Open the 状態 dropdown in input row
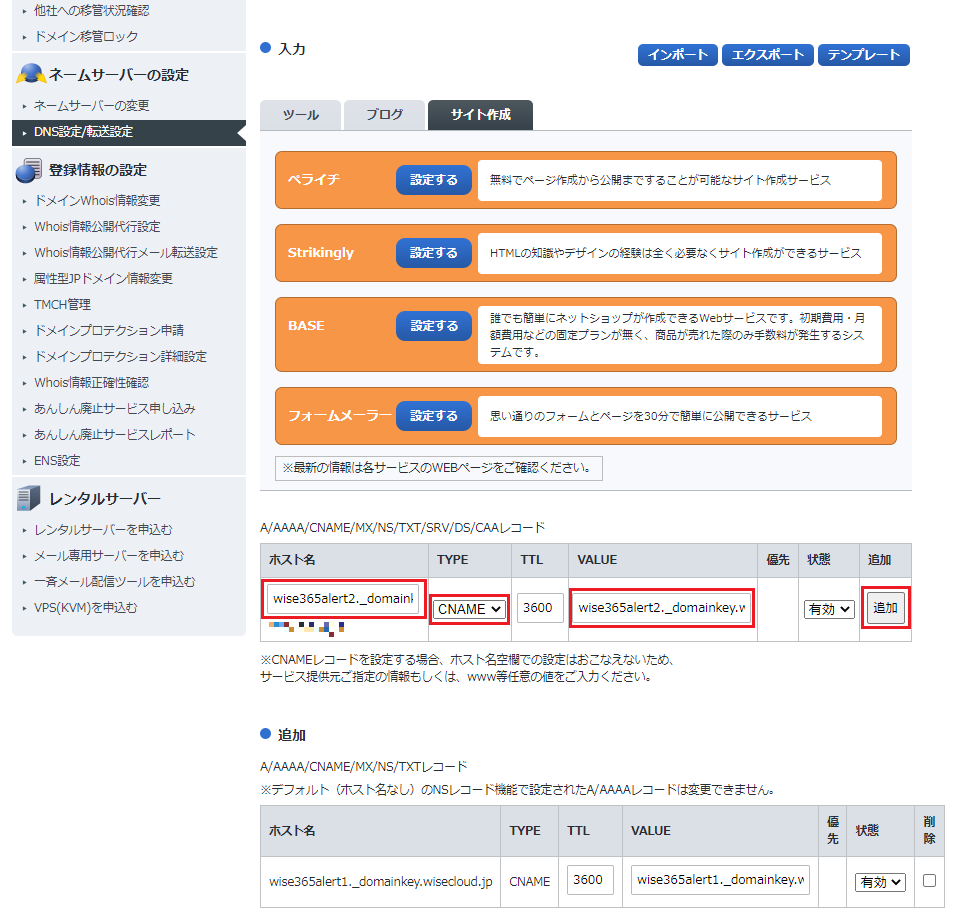959x923 pixels. [x=829, y=609]
